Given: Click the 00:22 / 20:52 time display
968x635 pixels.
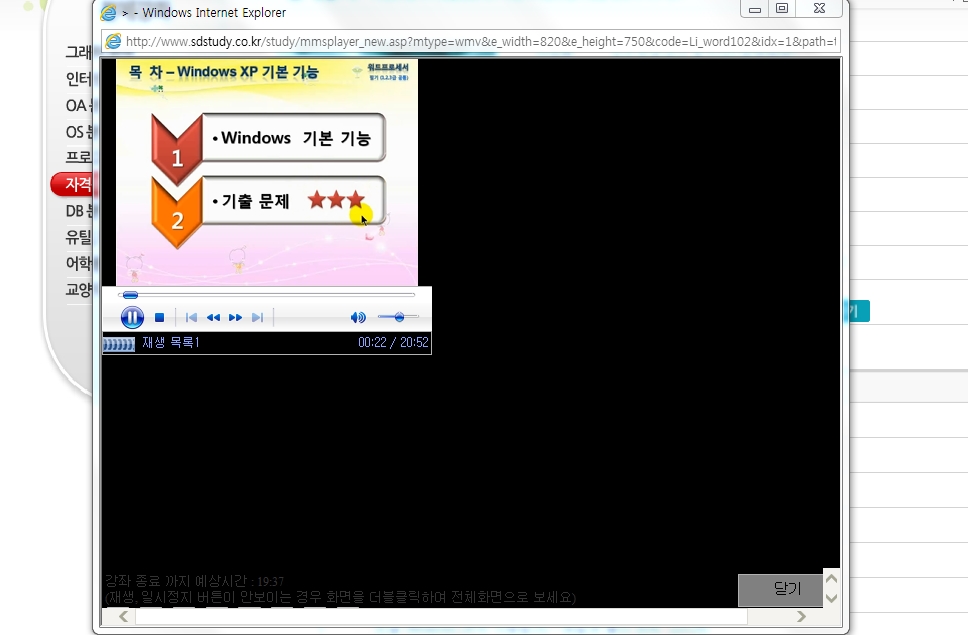Looking at the screenshot, I should point(393,342).
